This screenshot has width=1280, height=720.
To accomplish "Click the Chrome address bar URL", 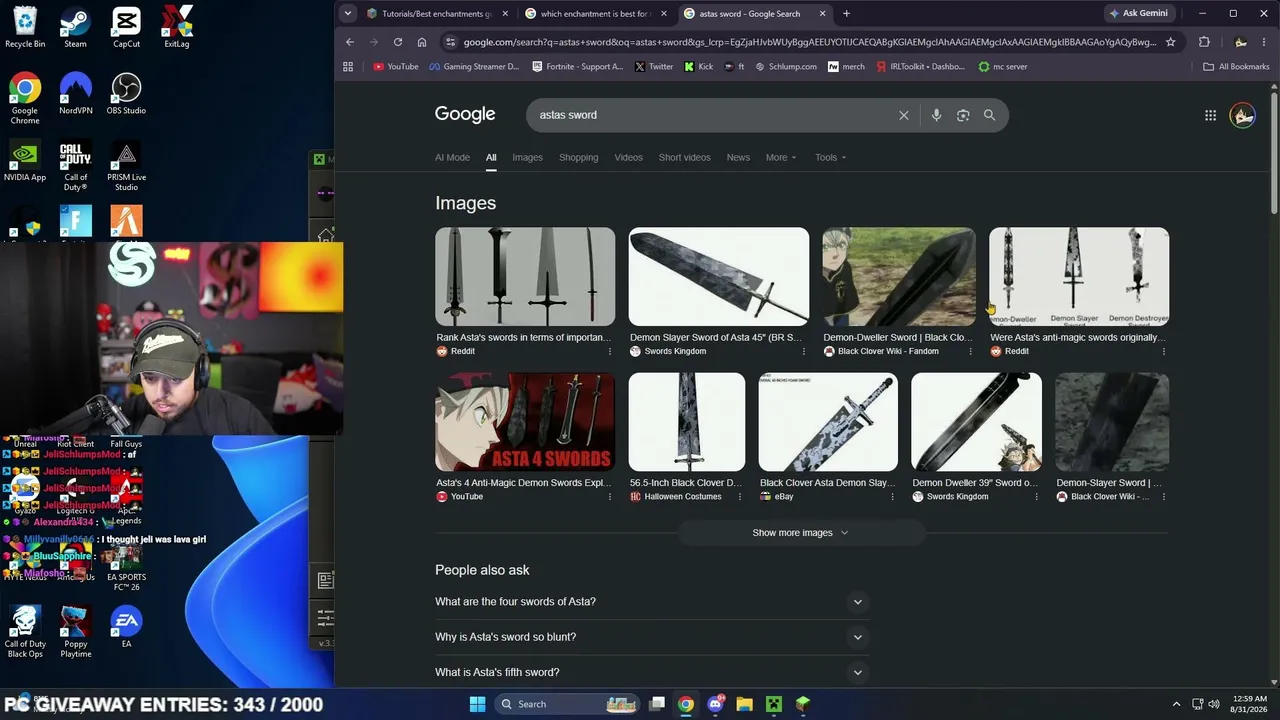I will click(x=810, y=42).
